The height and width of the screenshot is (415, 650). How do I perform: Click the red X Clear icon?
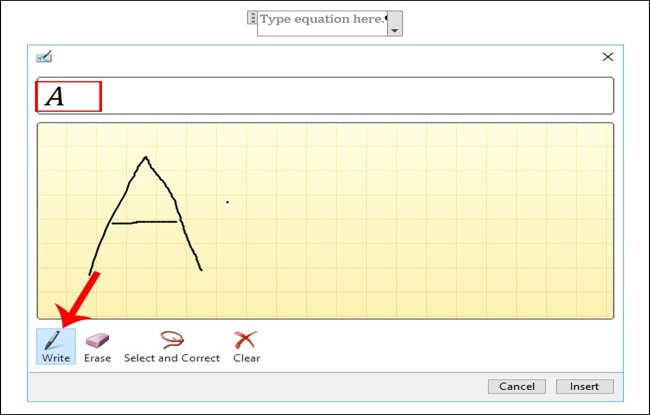click(x=246, y=340)
